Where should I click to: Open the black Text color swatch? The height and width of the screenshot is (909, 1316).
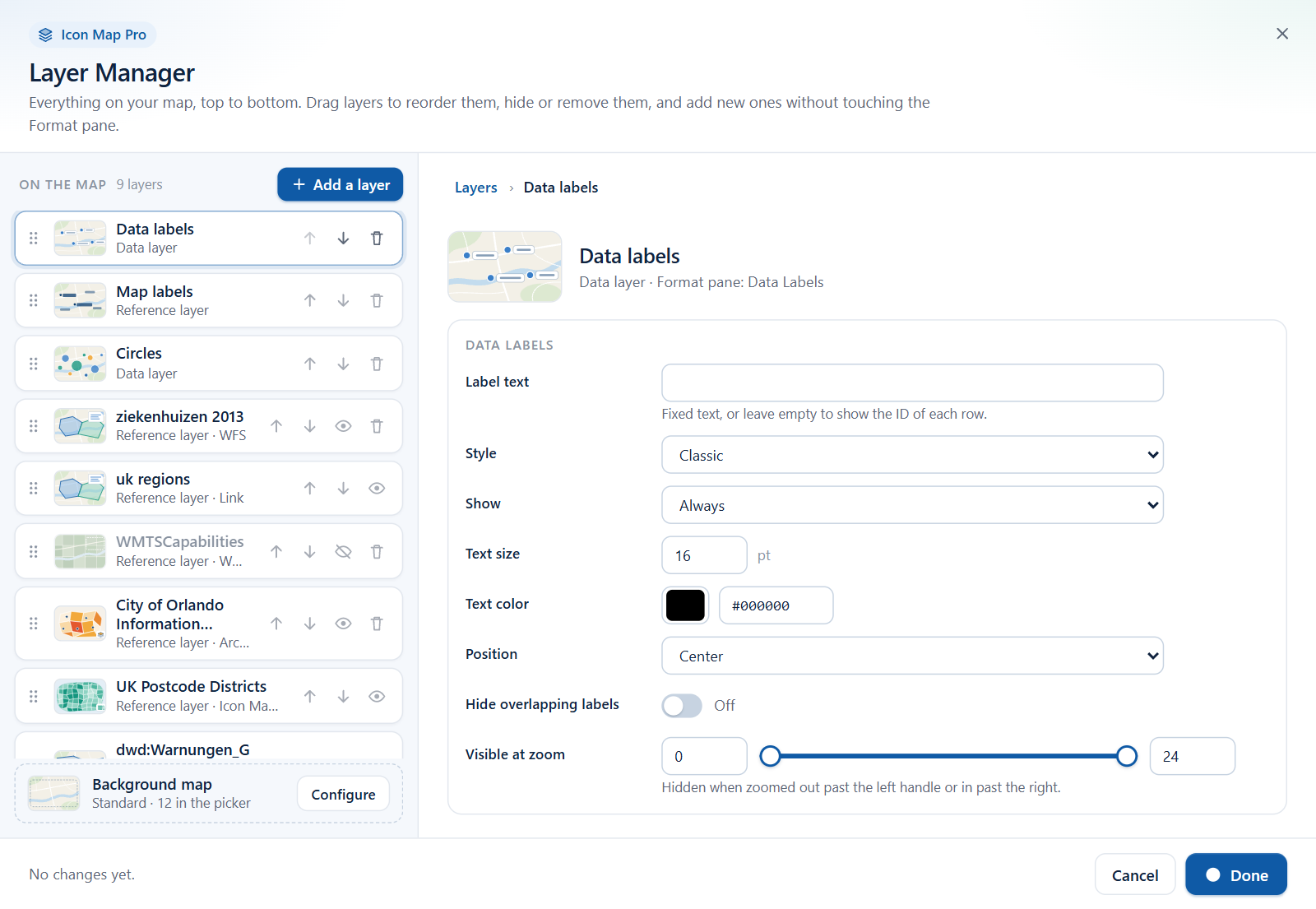pyautogui.click(x=685, y=605)
